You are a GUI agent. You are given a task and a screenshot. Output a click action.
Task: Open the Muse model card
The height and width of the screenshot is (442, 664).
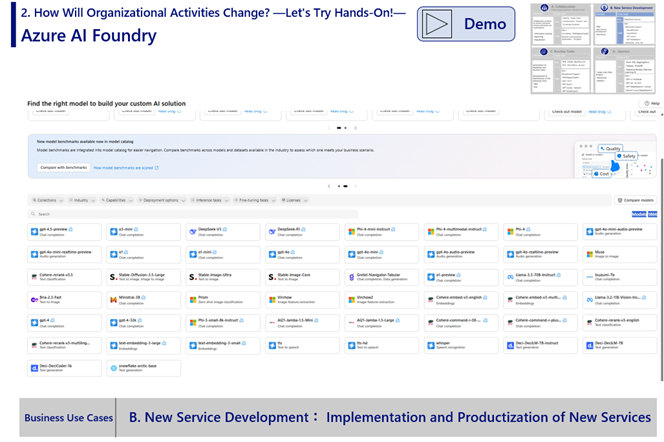click(x=620, y=254)
